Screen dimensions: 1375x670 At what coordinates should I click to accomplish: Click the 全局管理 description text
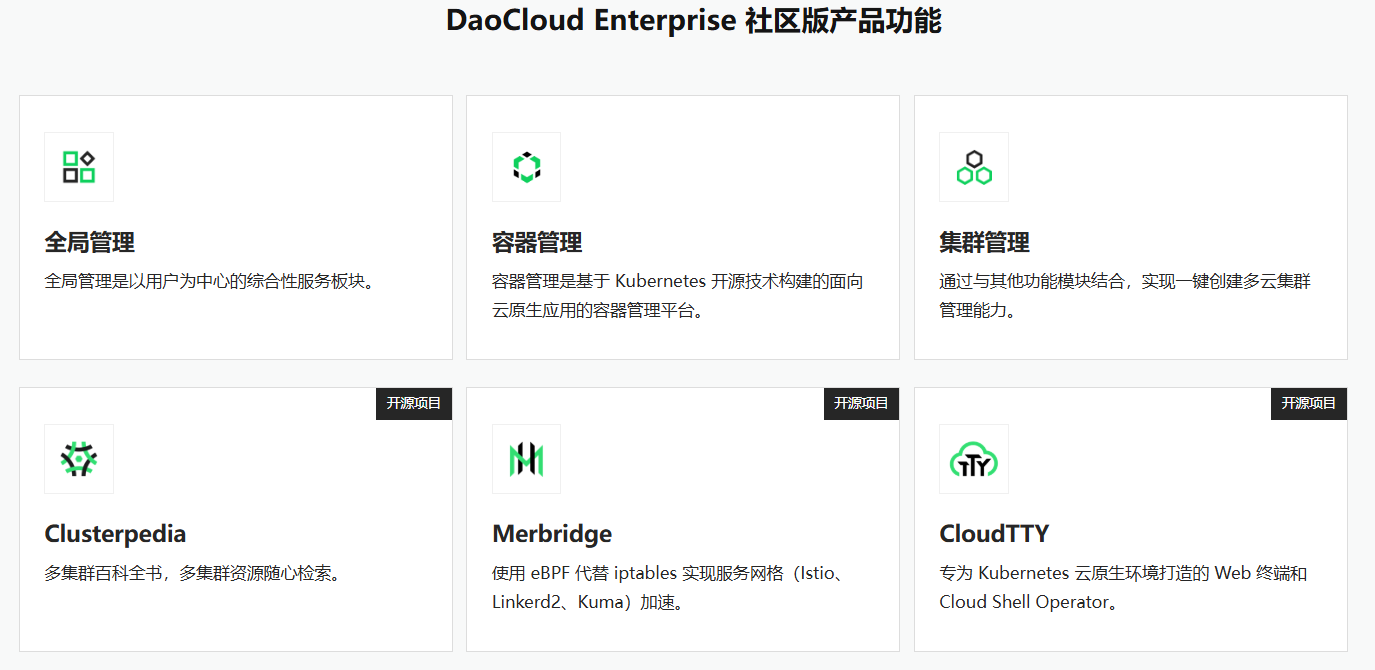pos(209,281)
